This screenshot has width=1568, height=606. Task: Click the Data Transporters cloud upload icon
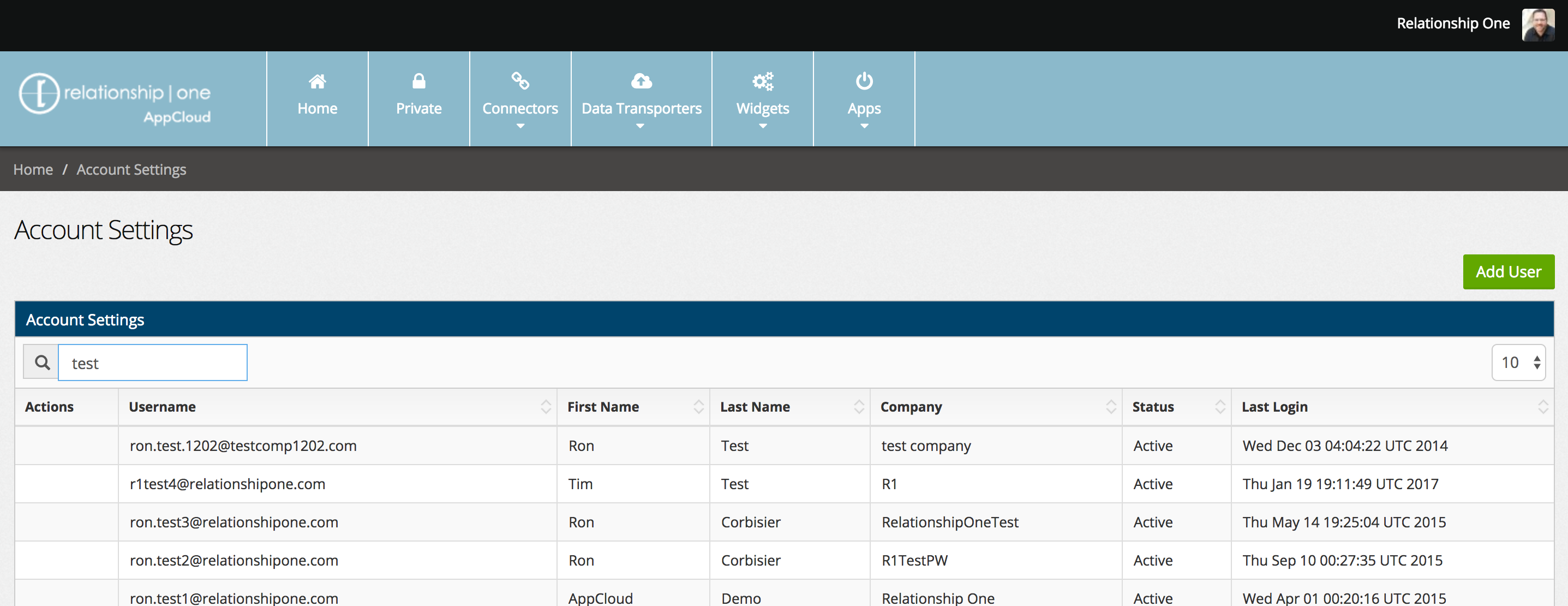tap(641, 81)
